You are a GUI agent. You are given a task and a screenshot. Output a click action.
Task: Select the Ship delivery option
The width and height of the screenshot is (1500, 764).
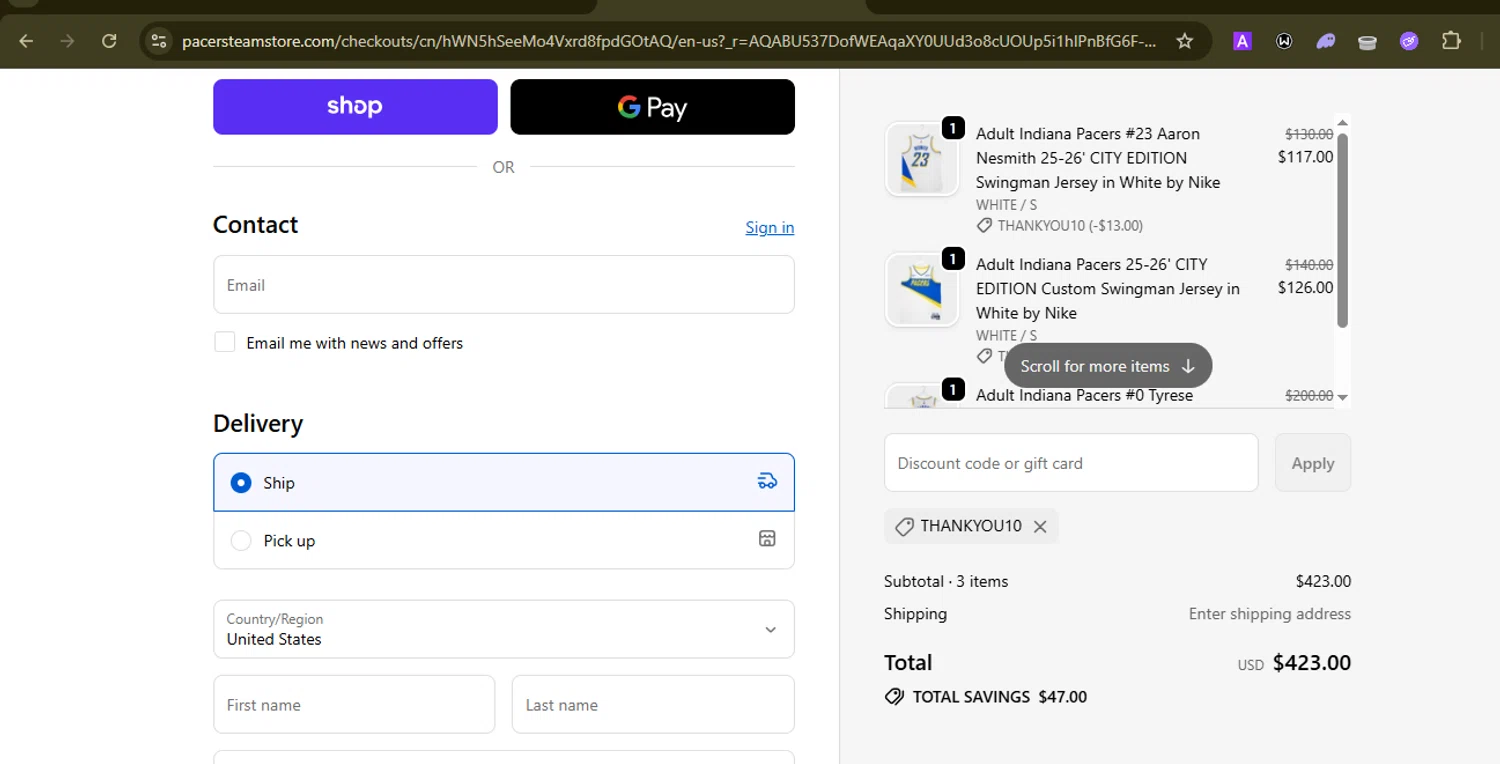504,482
